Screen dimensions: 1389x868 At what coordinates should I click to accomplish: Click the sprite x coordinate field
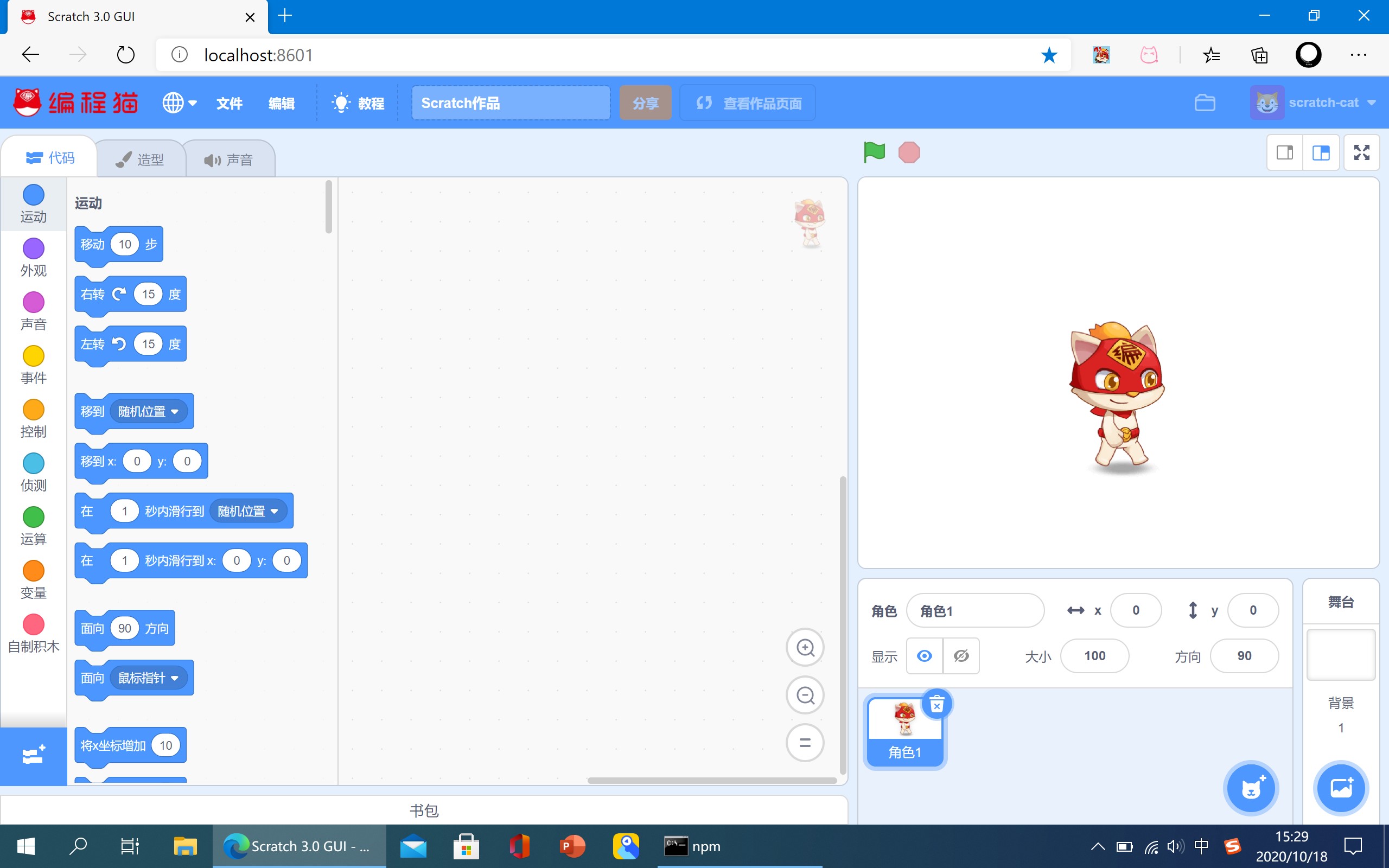point(1136,610)
